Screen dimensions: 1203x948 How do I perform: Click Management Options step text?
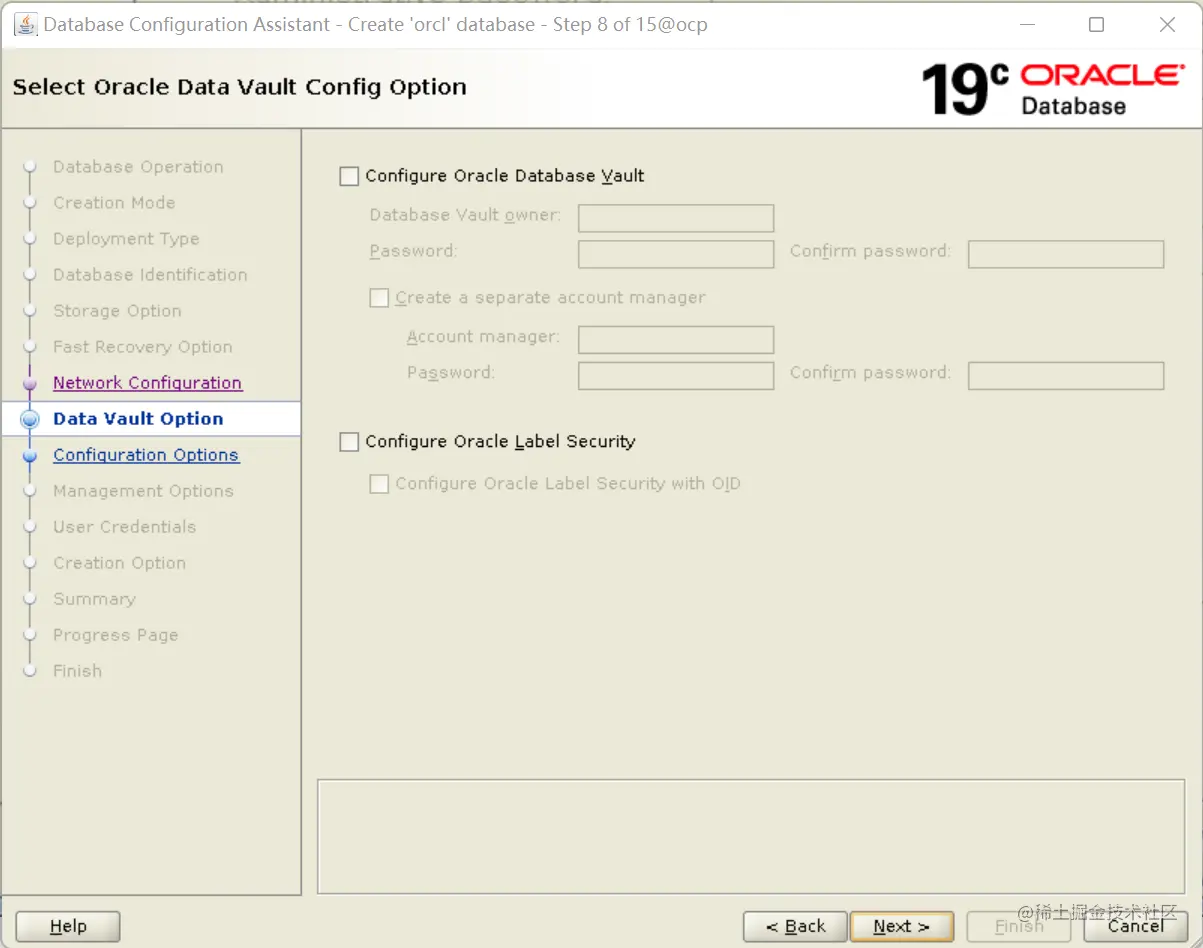(x=143, y=491)
